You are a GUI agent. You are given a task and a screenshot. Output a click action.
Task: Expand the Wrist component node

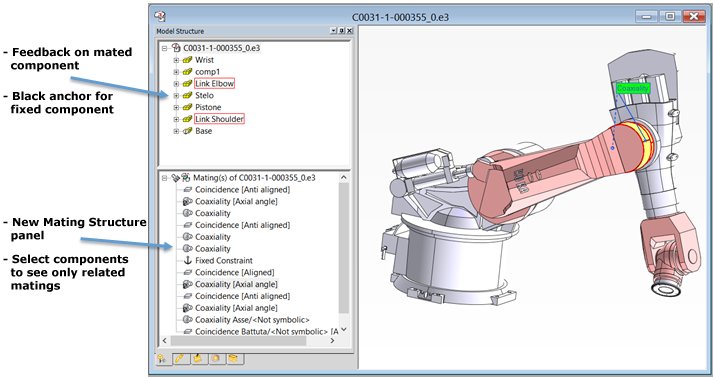[x=176, y=60]
